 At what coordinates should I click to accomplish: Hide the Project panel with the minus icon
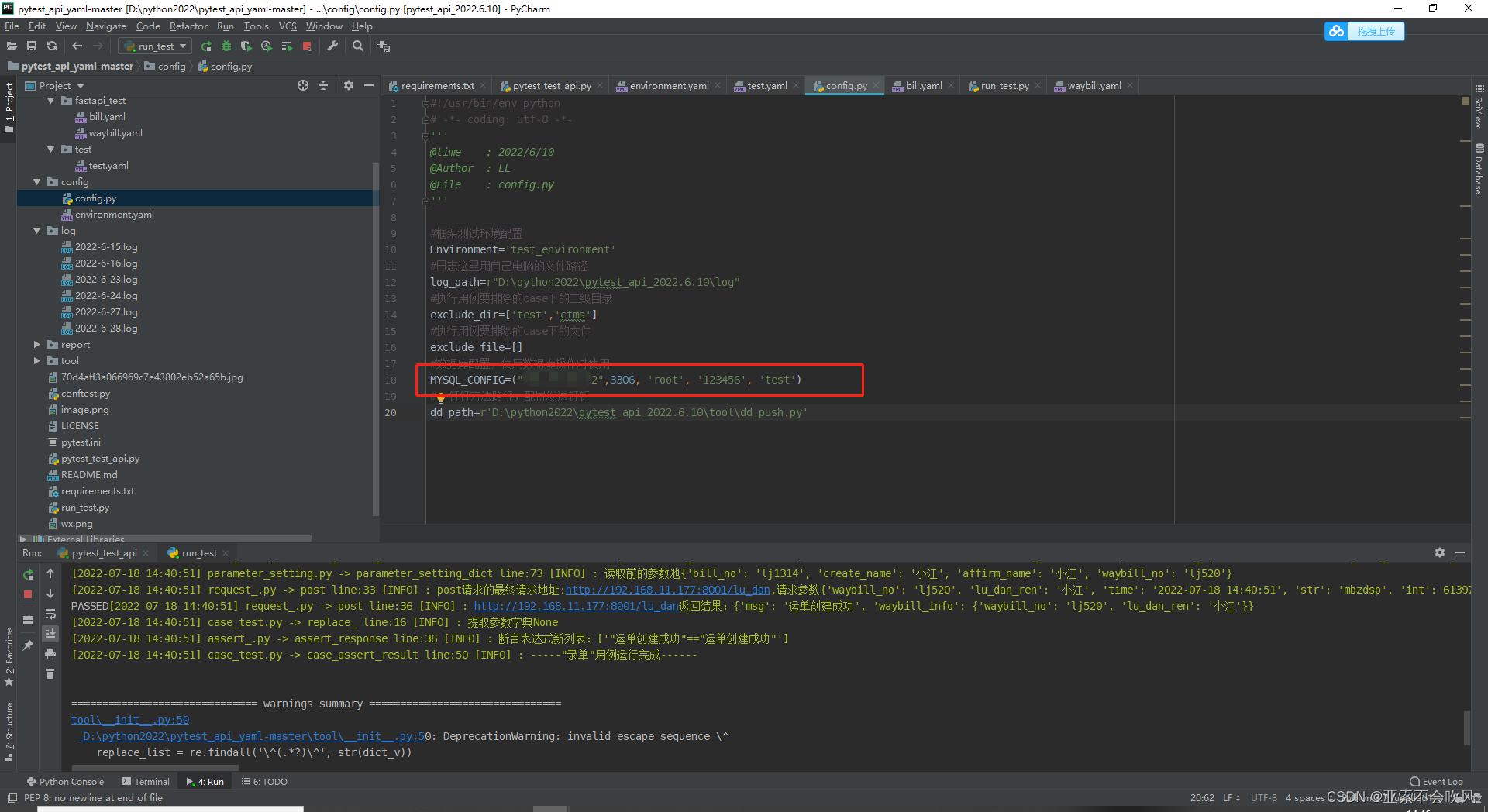369,85
